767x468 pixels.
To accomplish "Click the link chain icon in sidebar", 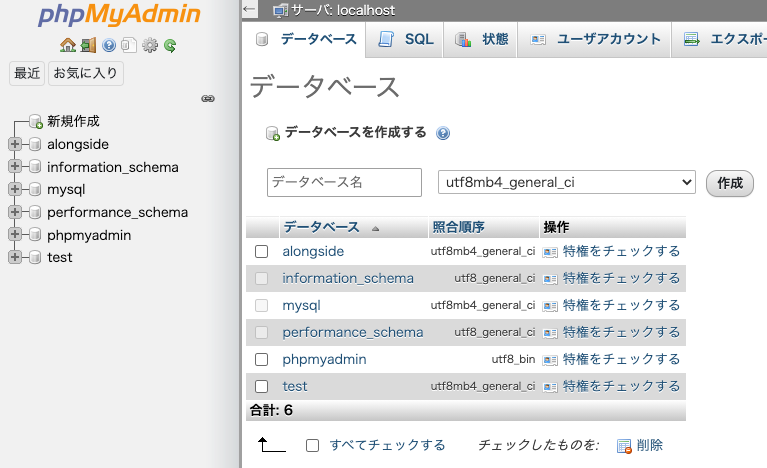I will [208, 99].
